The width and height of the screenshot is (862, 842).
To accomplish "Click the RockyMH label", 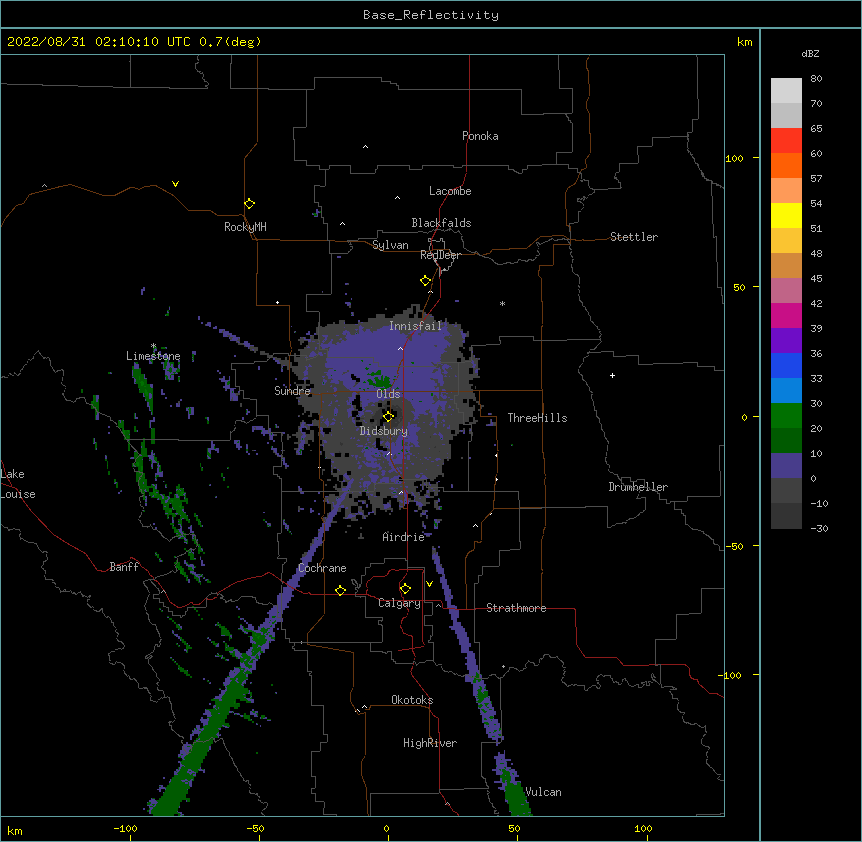I will (245, 227).
